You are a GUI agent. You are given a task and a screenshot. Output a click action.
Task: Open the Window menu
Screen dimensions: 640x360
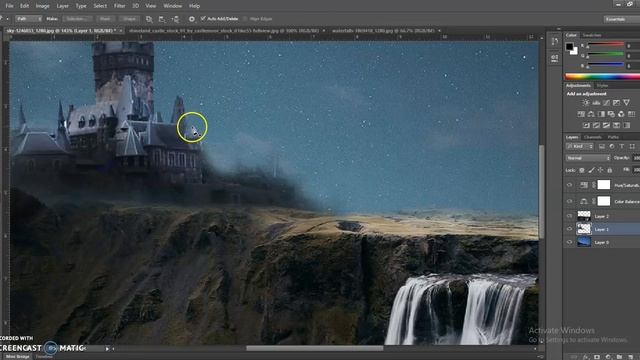(x=173, y=6)
